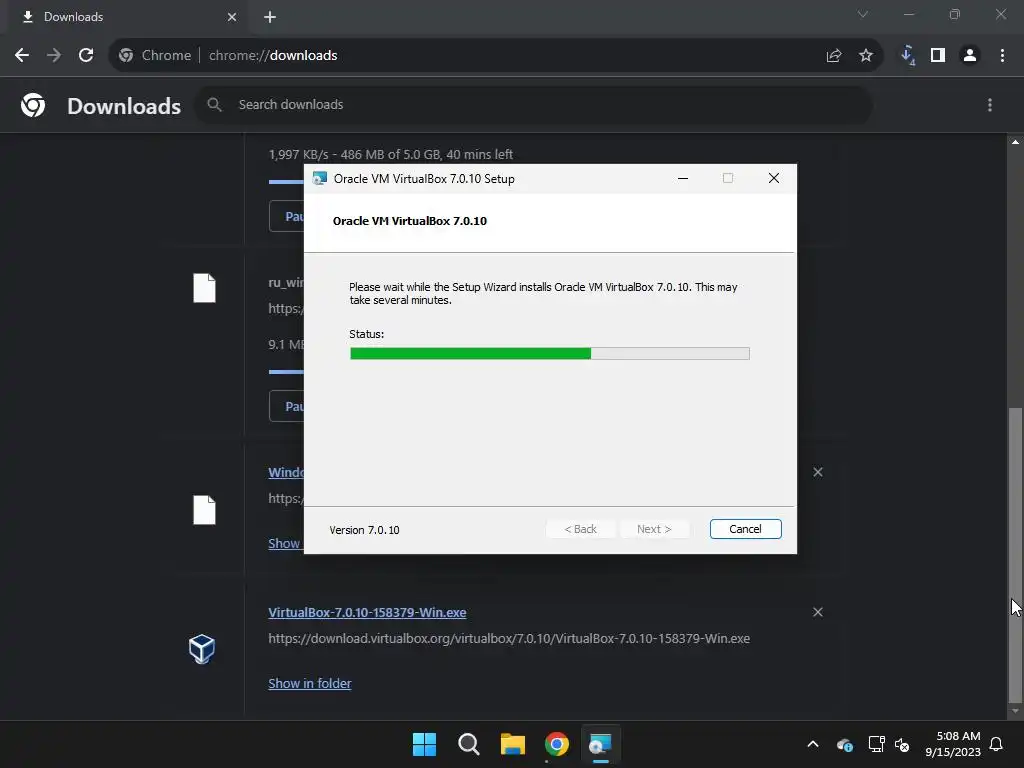Click the Version 7.0.10 label
The image size is (1024, 768).
click(x=364, y=530)
